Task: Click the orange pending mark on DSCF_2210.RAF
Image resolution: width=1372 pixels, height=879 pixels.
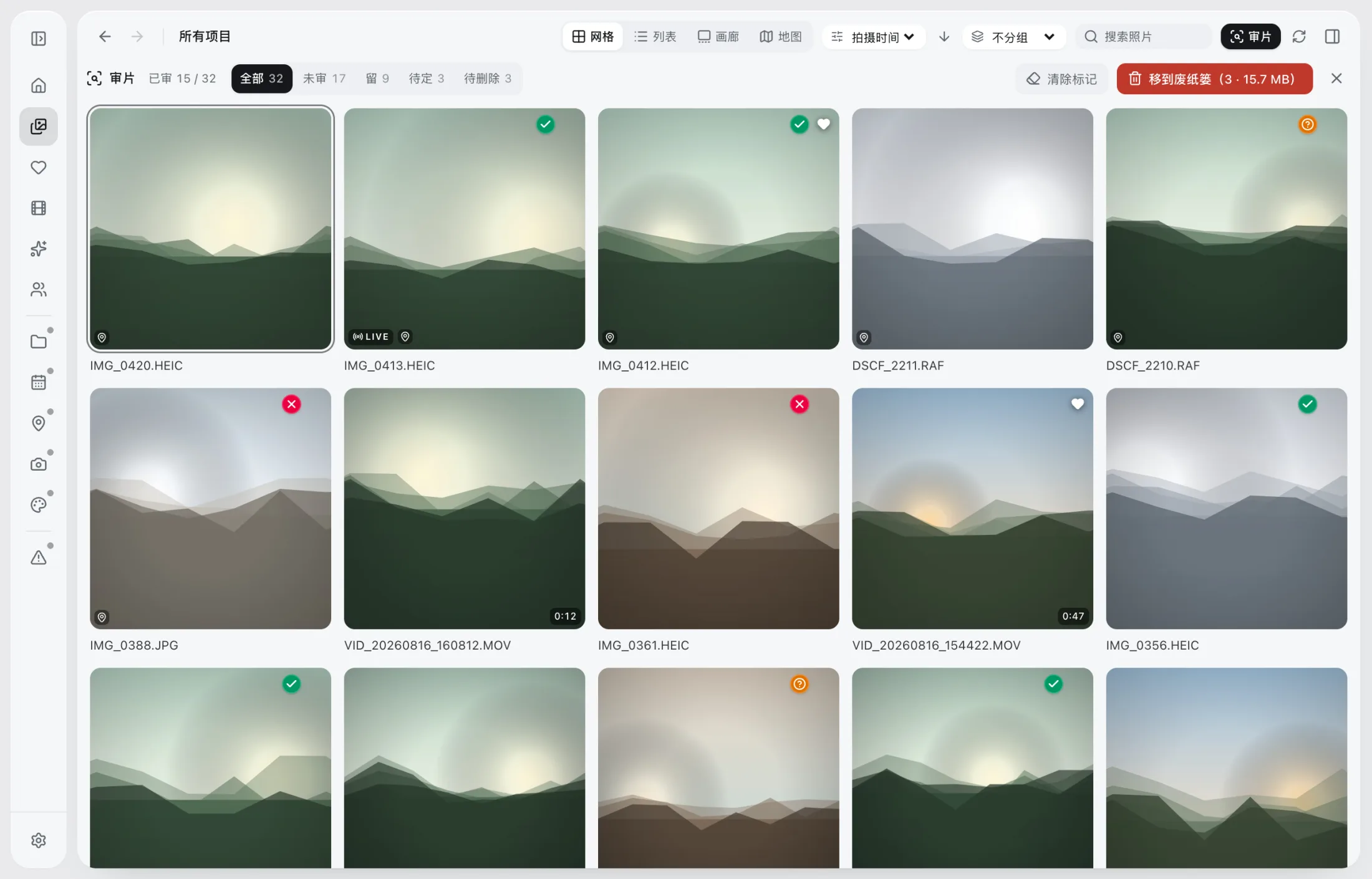Action: [1307, 124]
